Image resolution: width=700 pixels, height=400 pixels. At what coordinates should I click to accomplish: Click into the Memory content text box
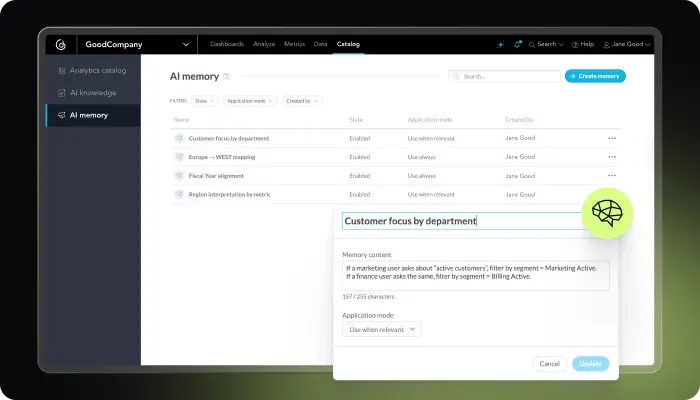[x=475, y=275]
